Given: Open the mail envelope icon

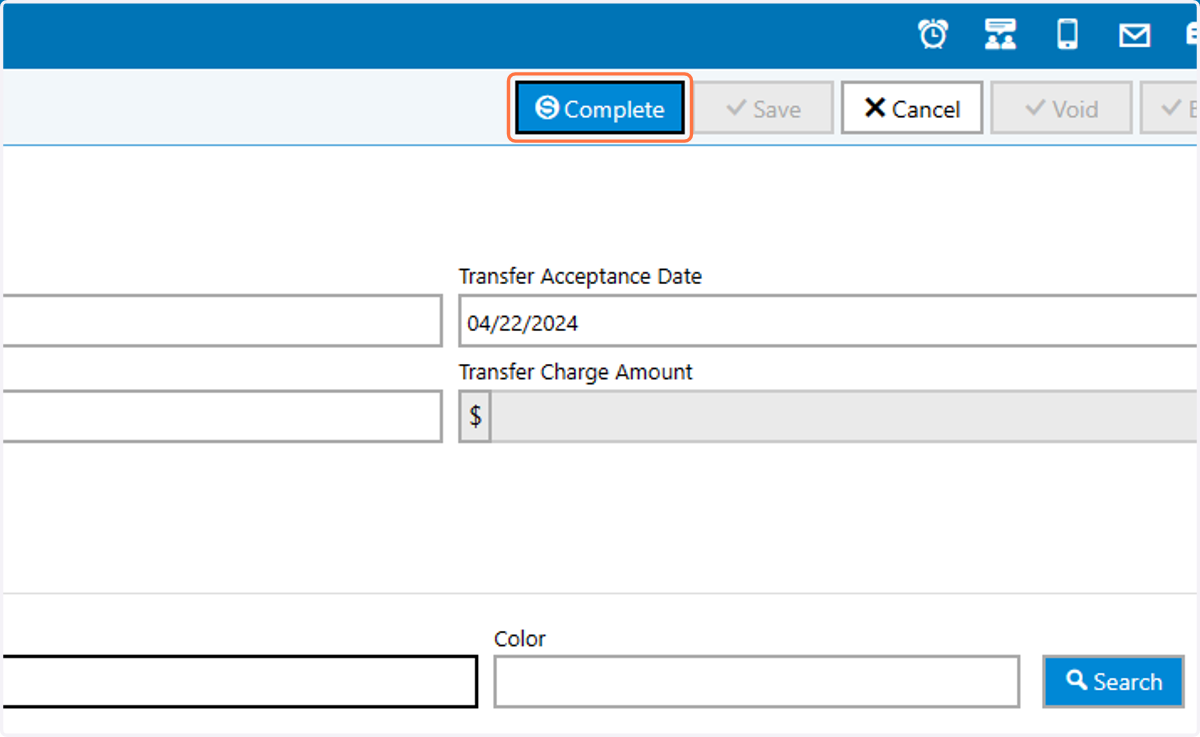Looking at the screenshot, I should pyautogui.click(x=1134, y=35).
